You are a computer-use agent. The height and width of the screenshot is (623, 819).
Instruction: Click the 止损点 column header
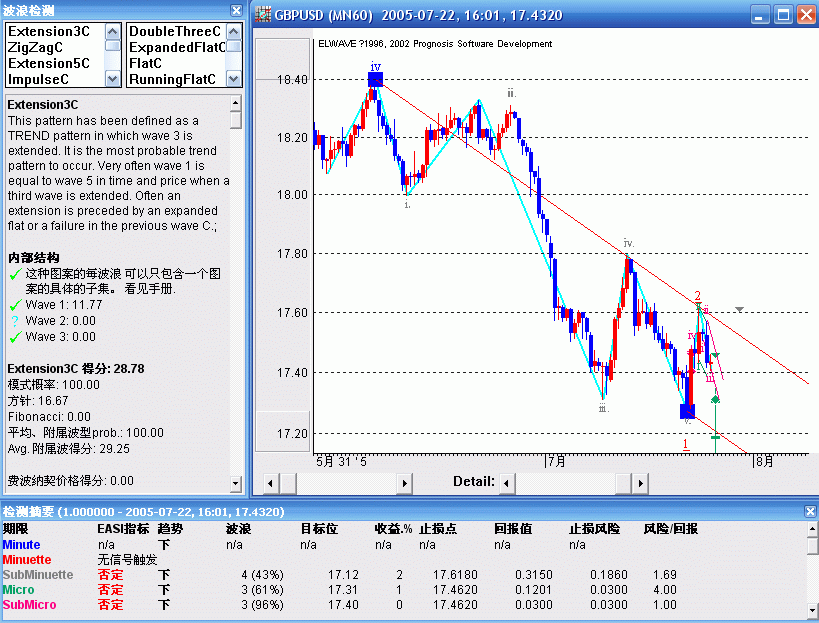pyautogui.click(x=438, y=529)
